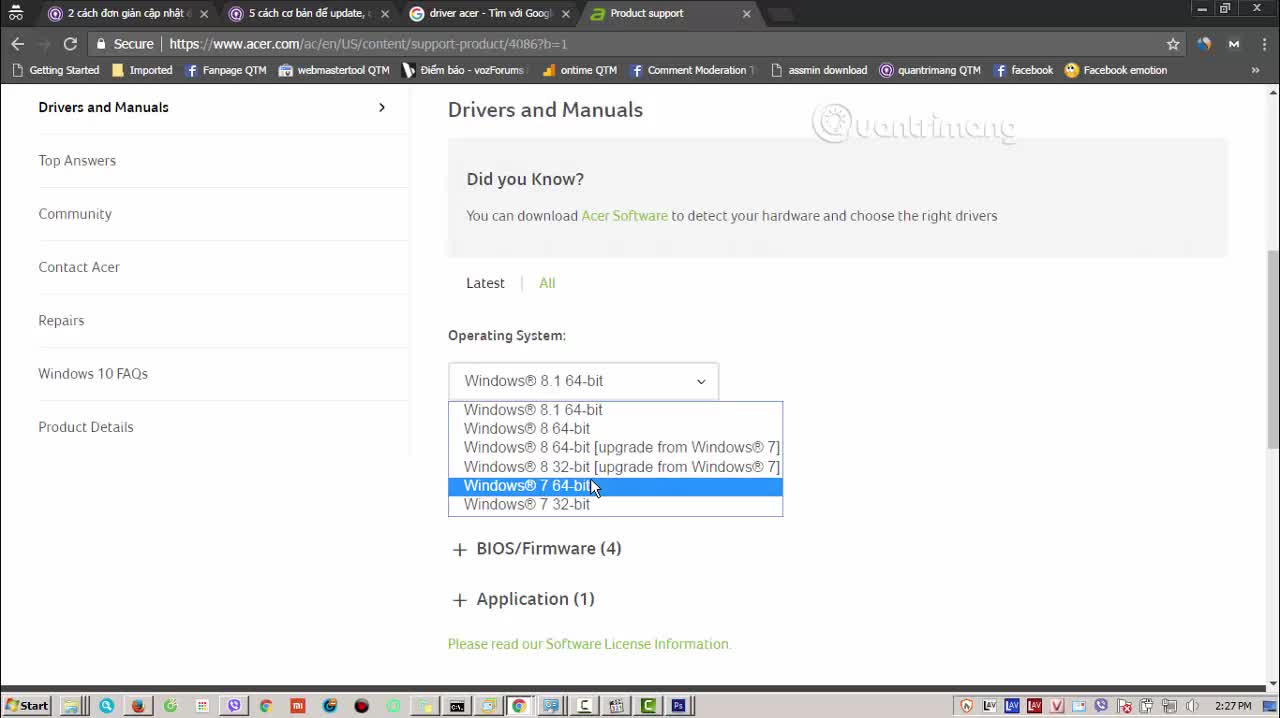Image resolution: width=1280 pixels, height=718 pixels.
Task: Open the quantrimang QTM bookmark
Action: pos(930,70)
